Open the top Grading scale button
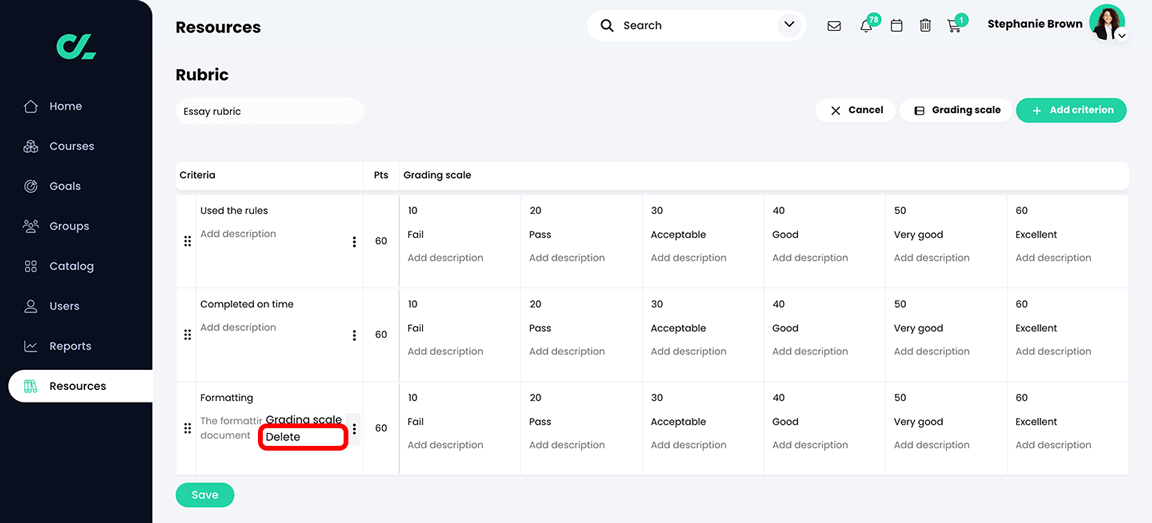The height and width of the screenshot is (523, 1152). [x=957, y=110]
